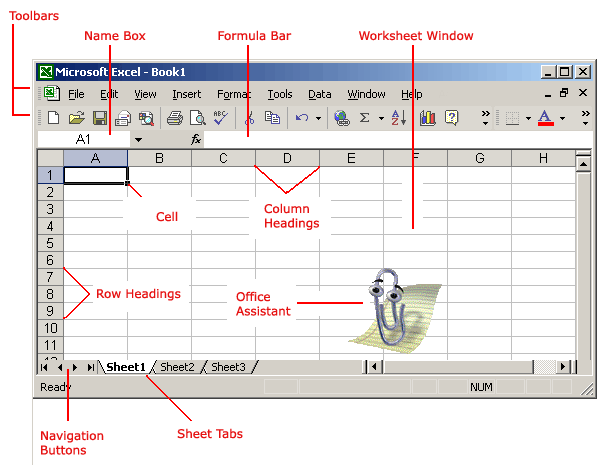Open the Data menu
599x465 pixels.
320,94
